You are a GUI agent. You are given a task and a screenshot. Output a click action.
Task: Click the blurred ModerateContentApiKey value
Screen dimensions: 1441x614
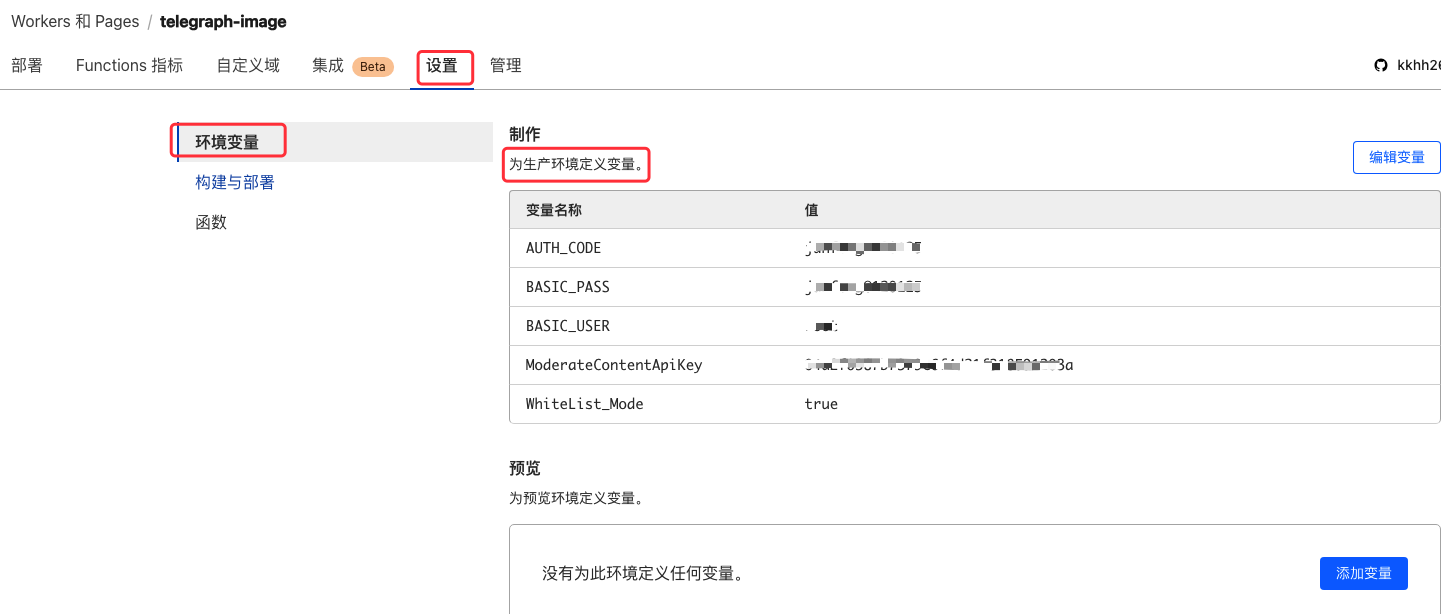point(939,365)
